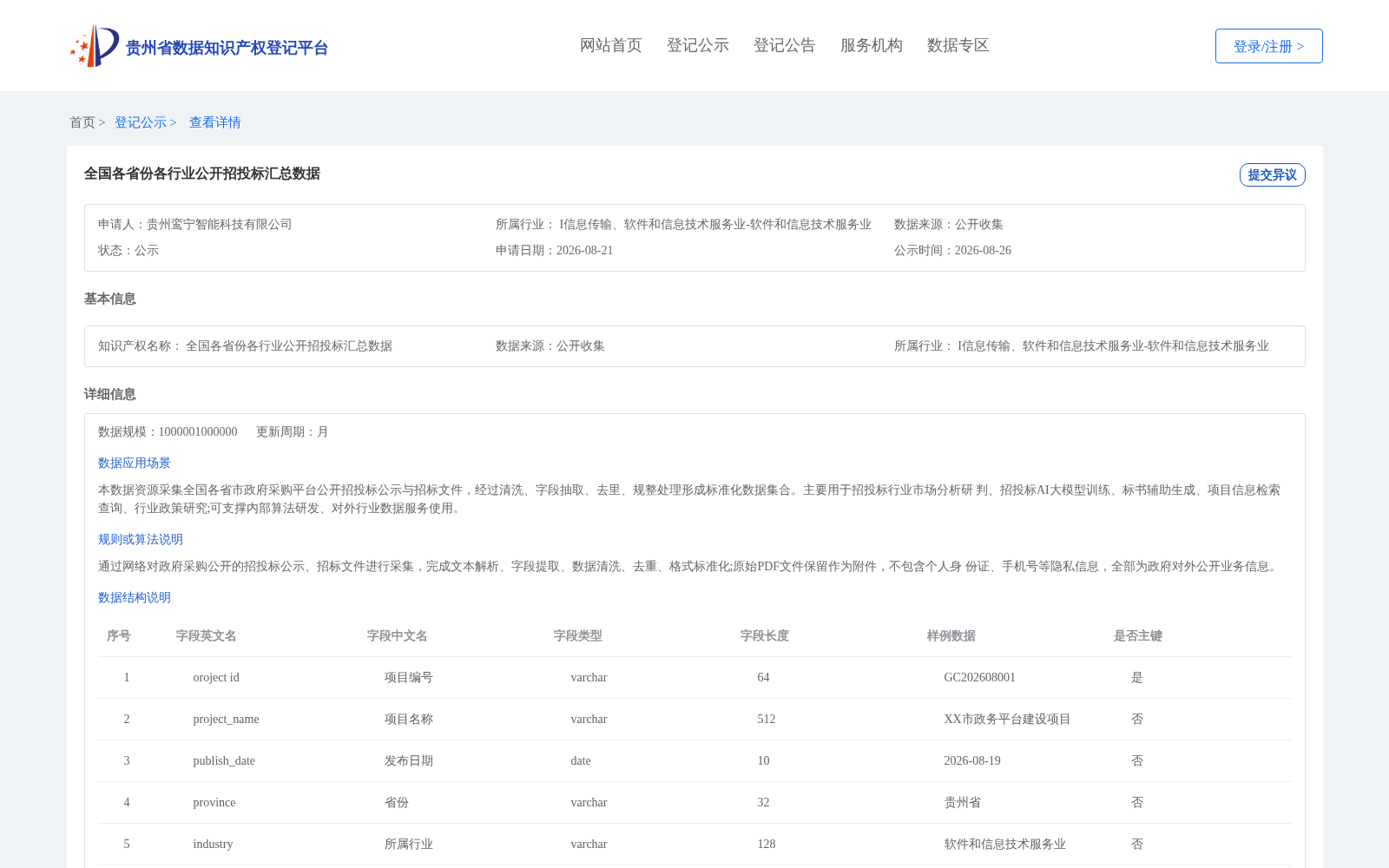This screenshot has height=868, width=1389.
Task: Click 首页 breadcrumb link
Action: click(x=82, y=122)
